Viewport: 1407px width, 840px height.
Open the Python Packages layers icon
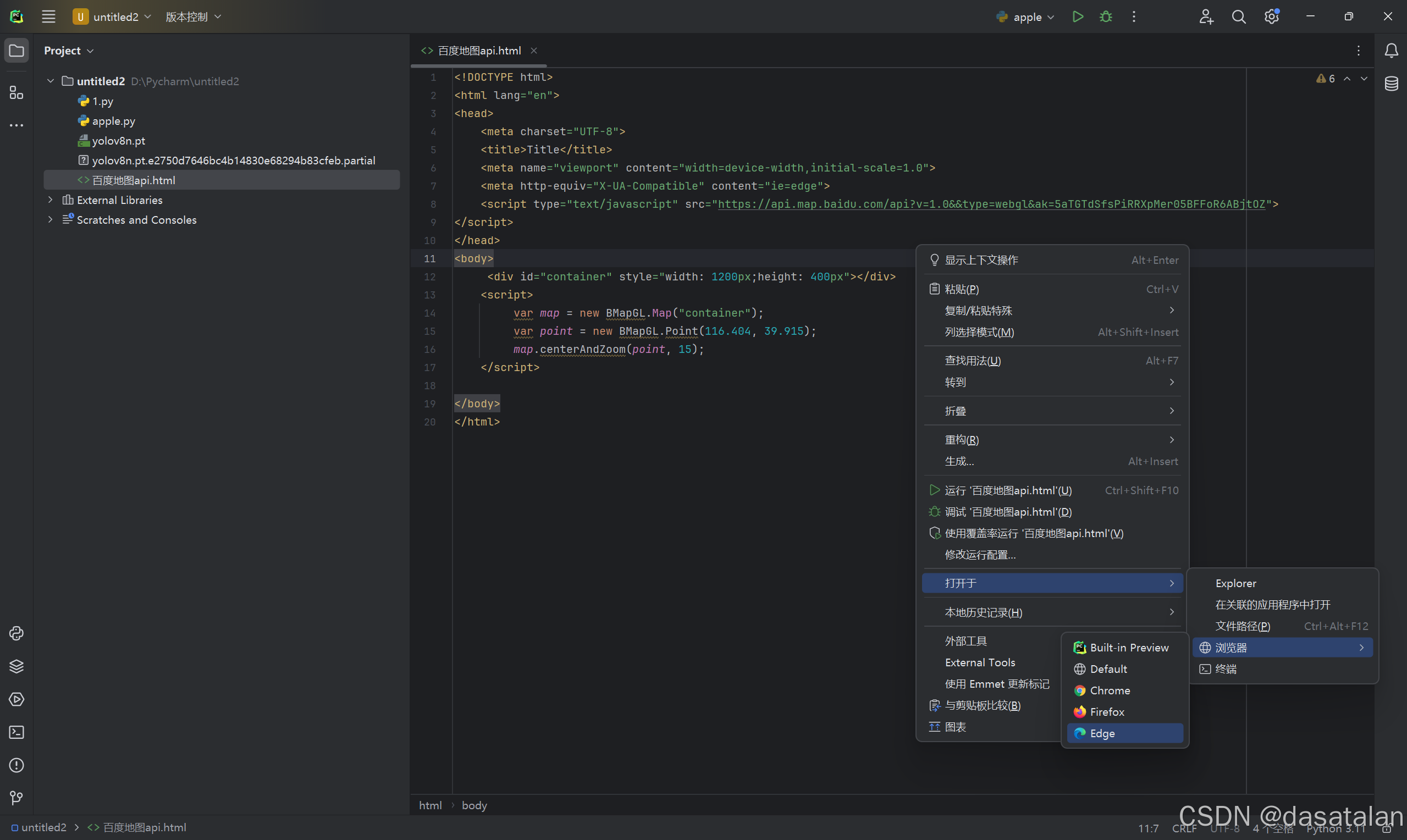(x=16, y=666)
